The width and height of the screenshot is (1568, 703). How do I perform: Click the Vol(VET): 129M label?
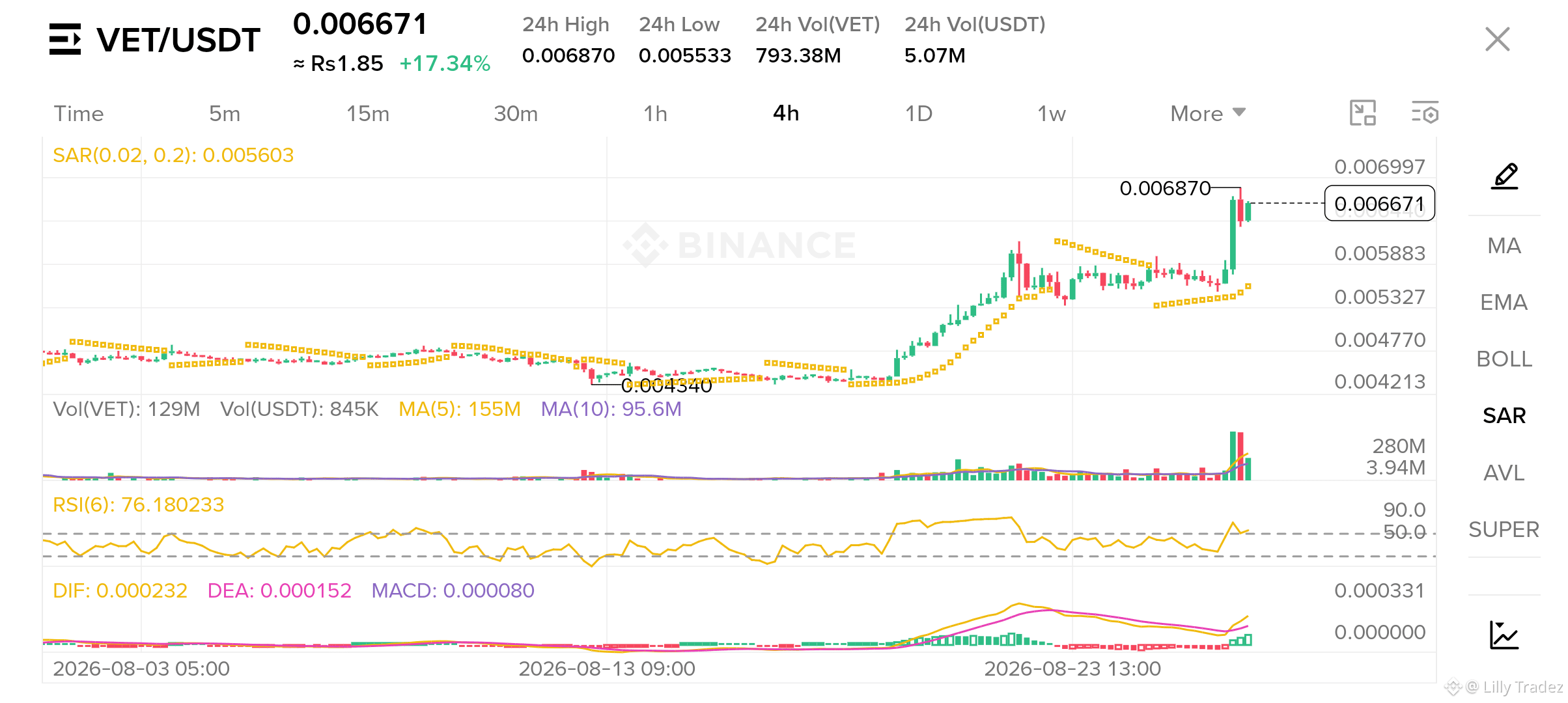[126, 409]
